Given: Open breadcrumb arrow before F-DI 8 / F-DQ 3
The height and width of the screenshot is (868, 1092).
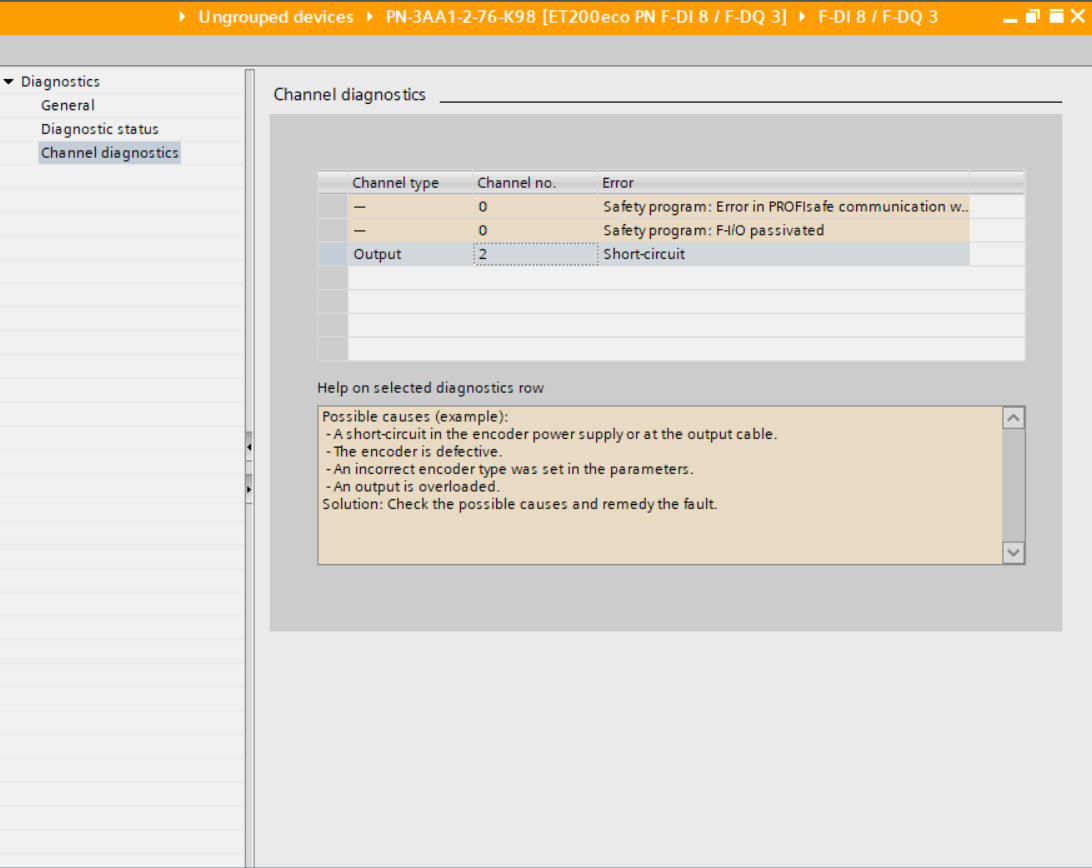Looking at the screenshot, I should point(802,17).
